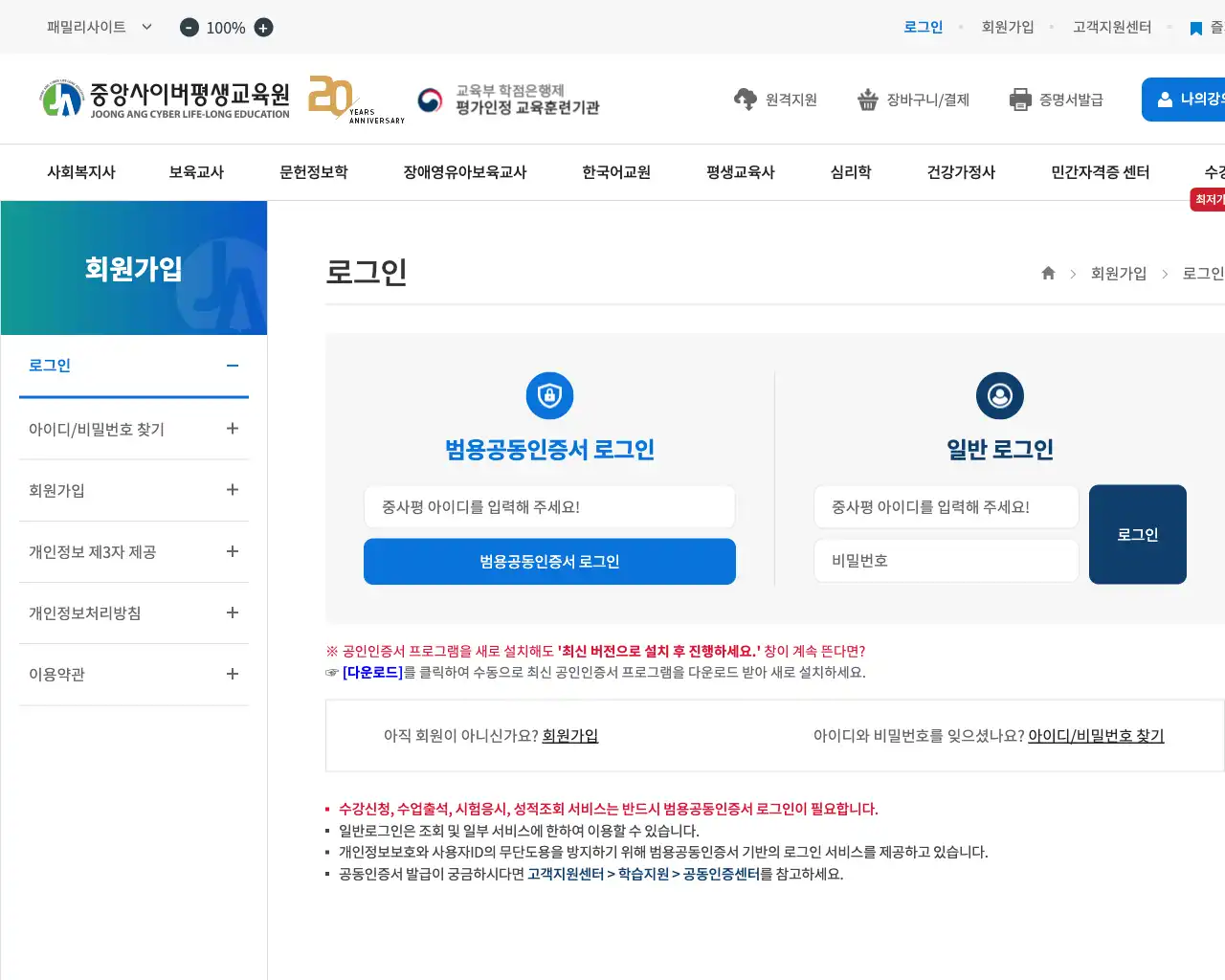Expand the 이용약관 sidebar section
The width and height of the screenshot is (1225, 980).
pos(134,674)
